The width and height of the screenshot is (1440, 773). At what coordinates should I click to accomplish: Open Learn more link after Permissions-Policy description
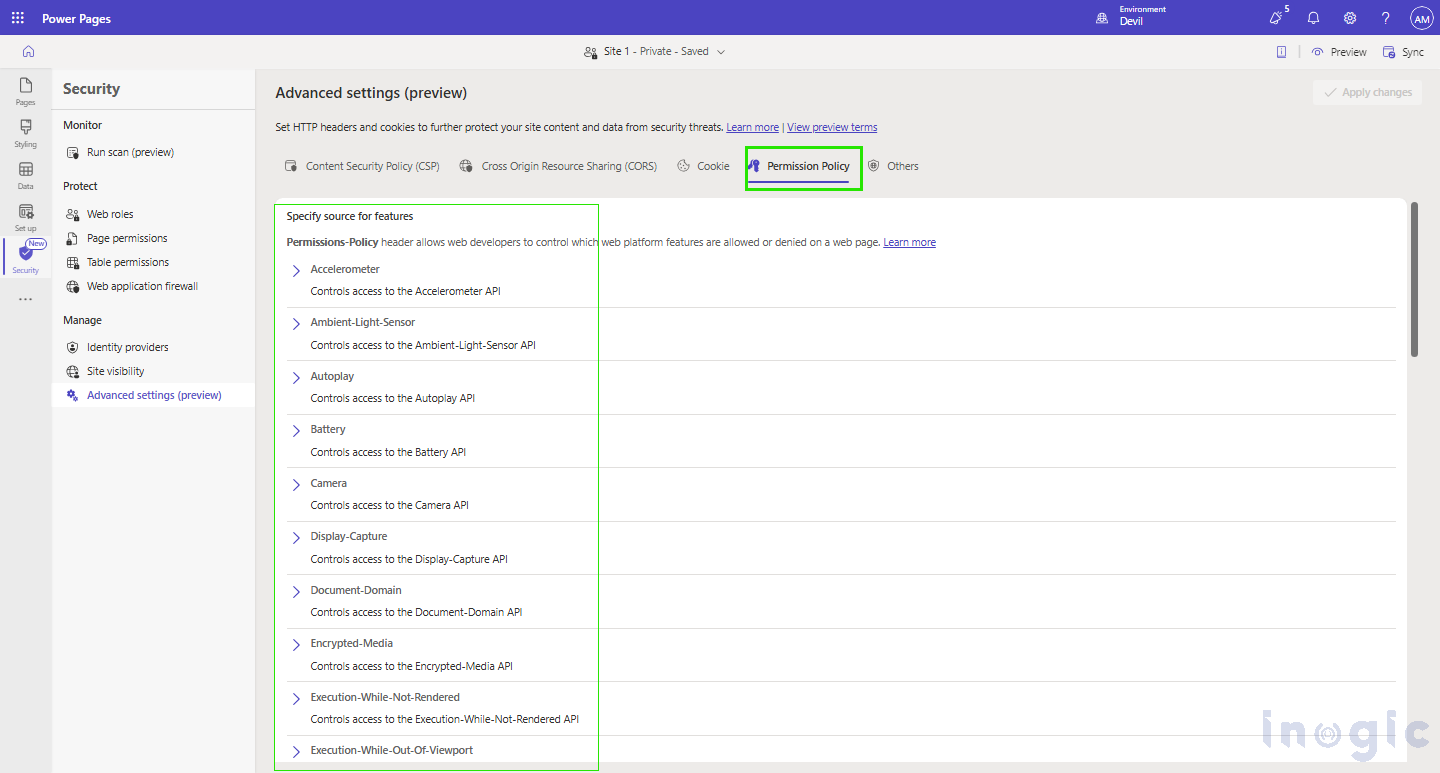(x=909, y=242)
